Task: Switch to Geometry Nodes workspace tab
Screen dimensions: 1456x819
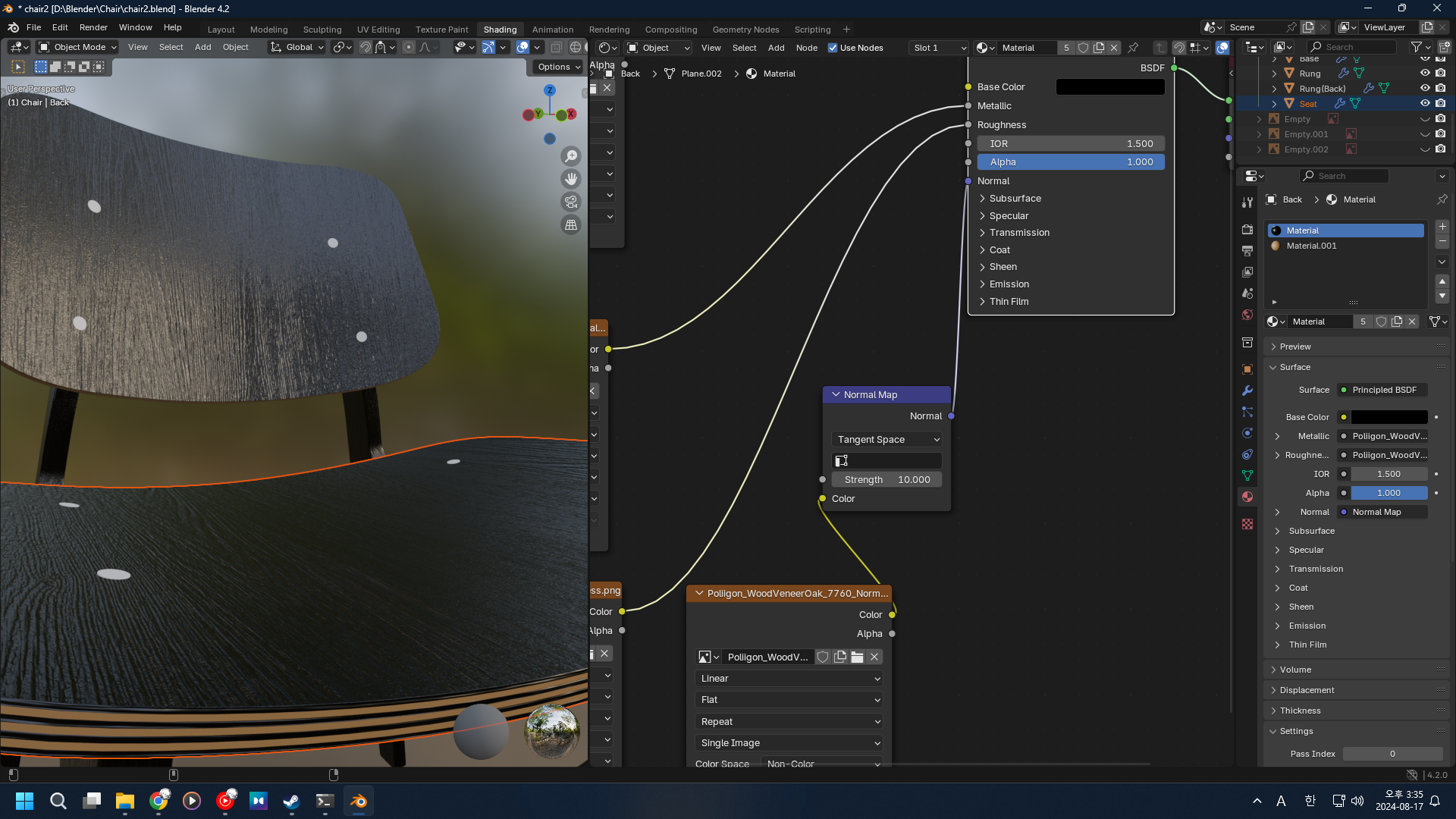Action: tap(745, 30)
